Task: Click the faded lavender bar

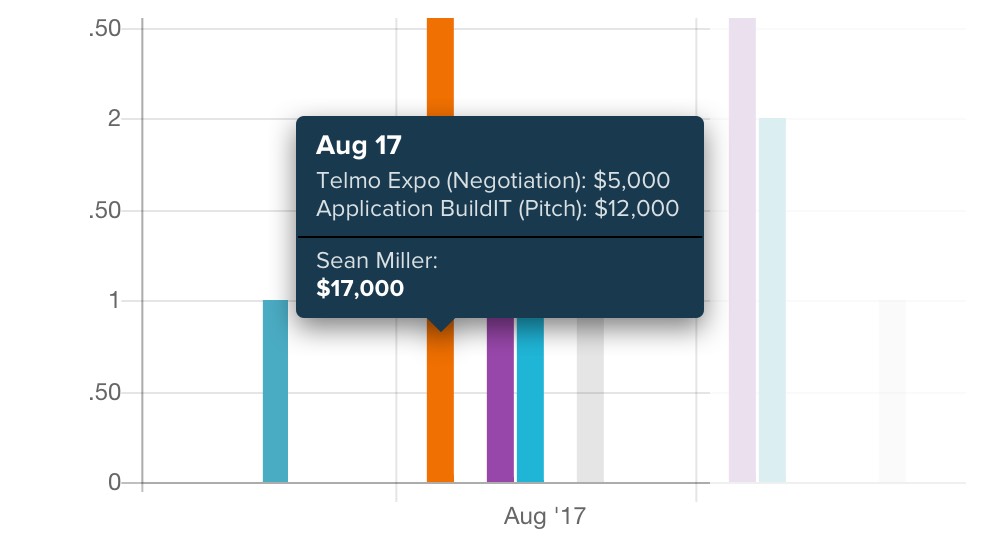Action: [742, 250]
